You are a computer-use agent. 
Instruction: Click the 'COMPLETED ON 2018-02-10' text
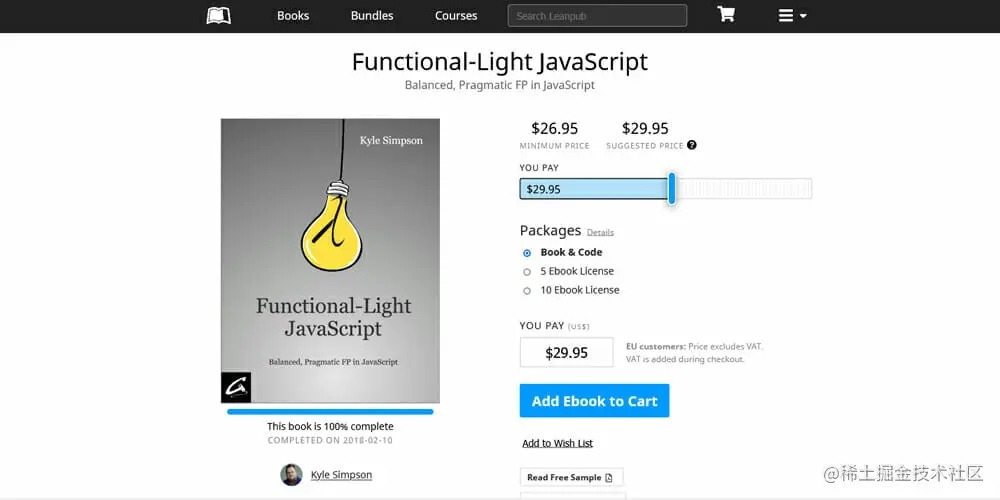coord(330,441)
